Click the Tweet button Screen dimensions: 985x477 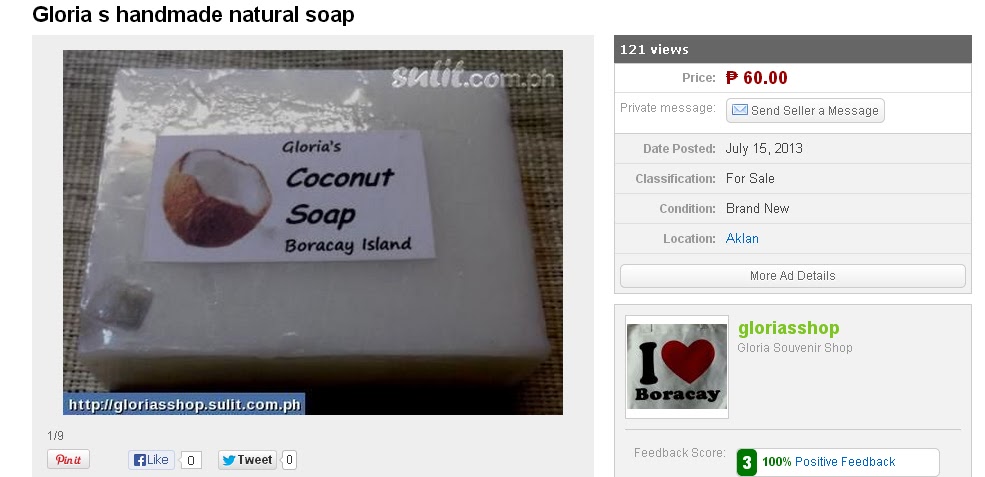click(248, 460)
